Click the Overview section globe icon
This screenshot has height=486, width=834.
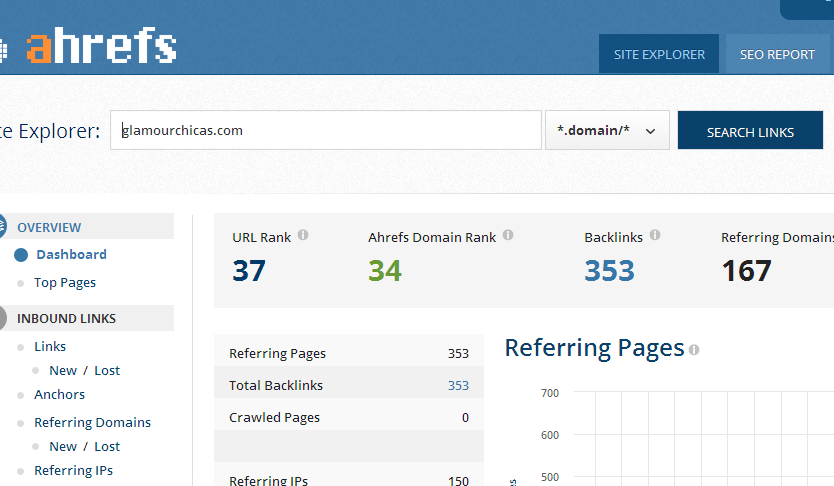[2, 227]
